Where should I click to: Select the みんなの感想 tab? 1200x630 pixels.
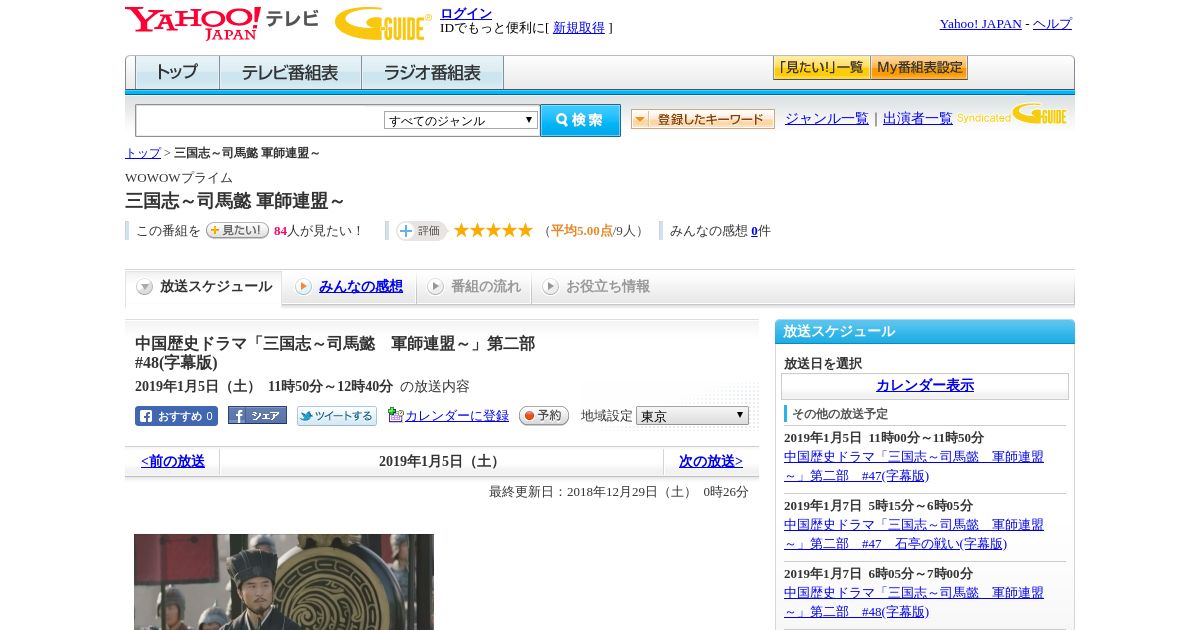pyautogui.click(x=349, y=287)
